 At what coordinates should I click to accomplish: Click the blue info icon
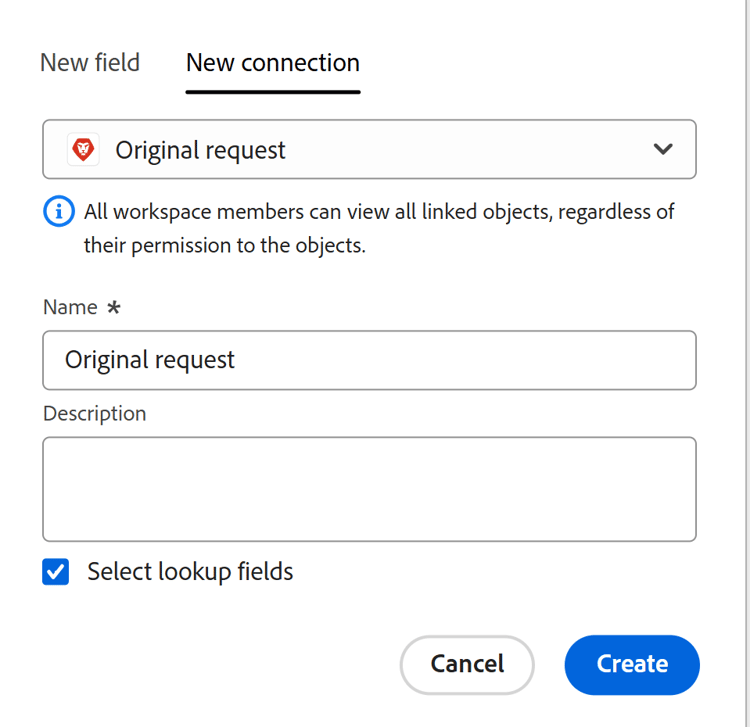point(59,212)
